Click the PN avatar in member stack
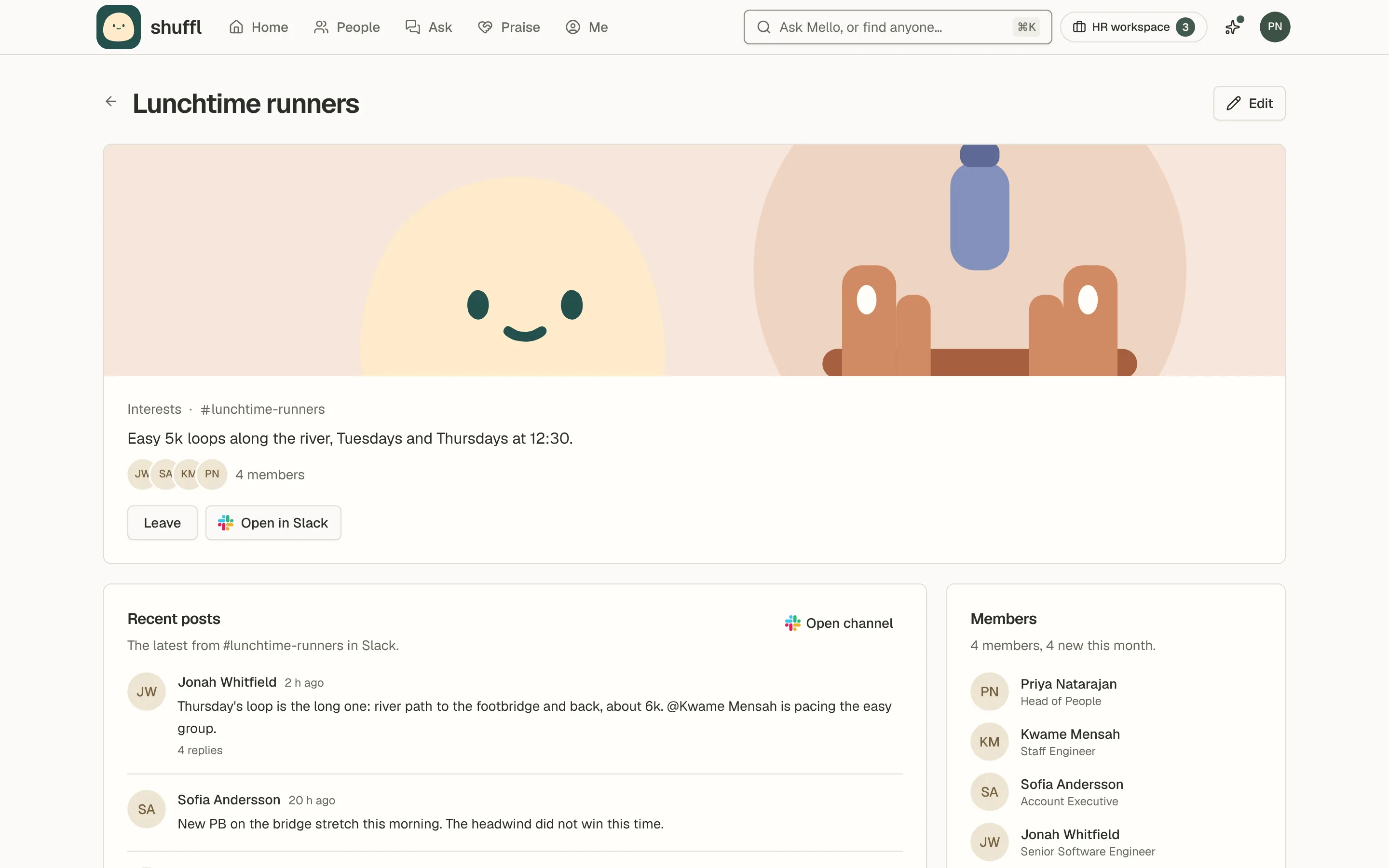This screenshot has height=868, width=1389. [x=212, y=474]
